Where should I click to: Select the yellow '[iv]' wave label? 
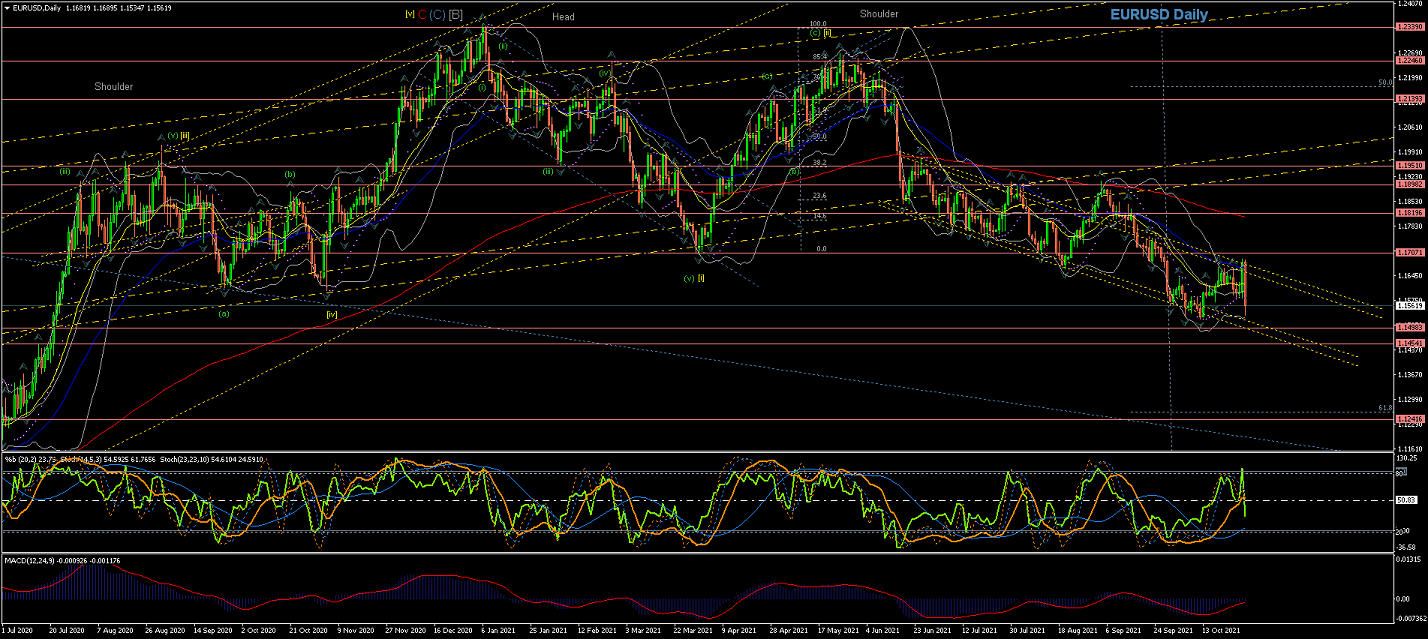331,314
